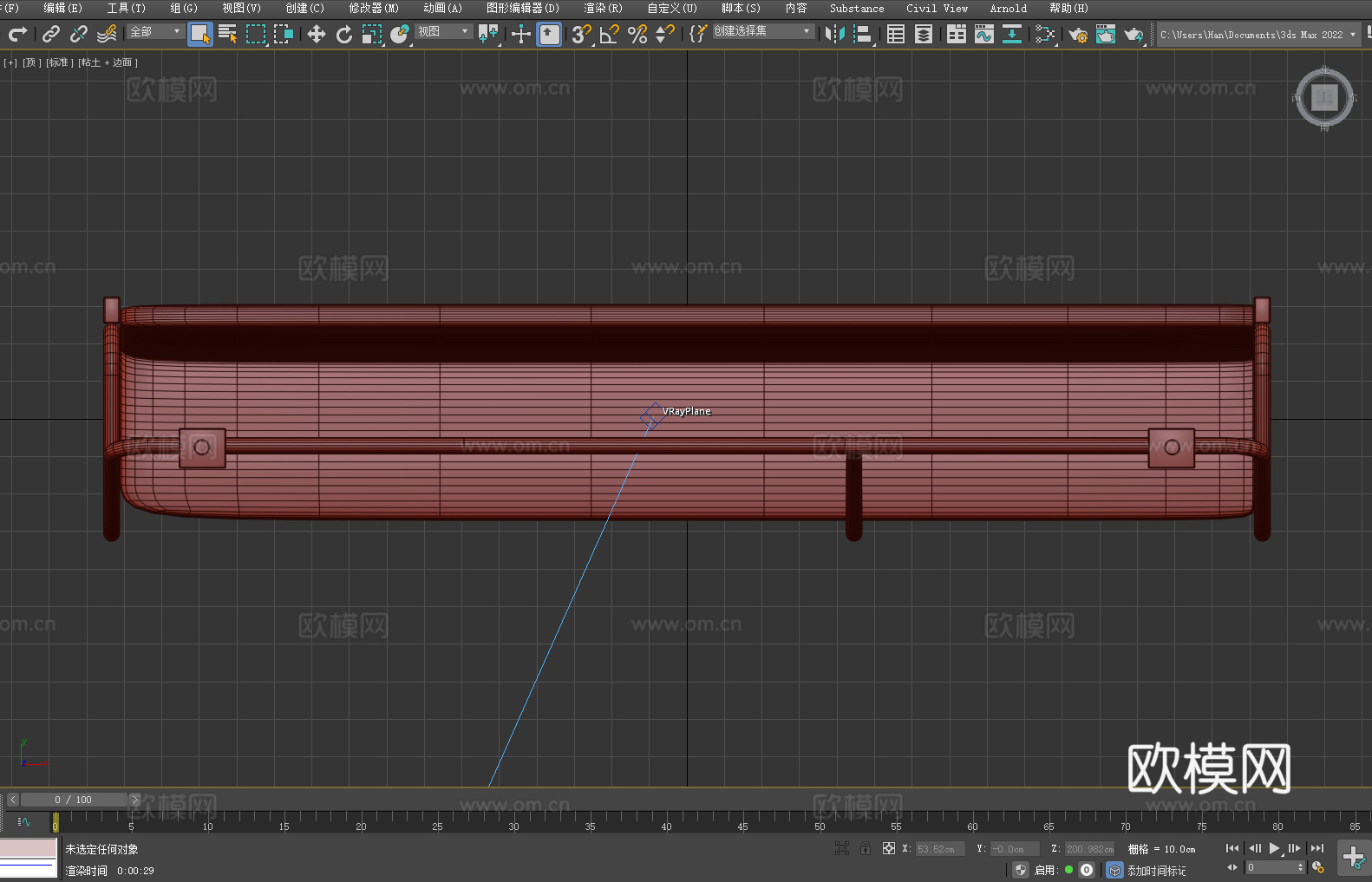Open the 创建(C) menu
The height and width of the screenshot is (882, 1372).
(304, 8)
